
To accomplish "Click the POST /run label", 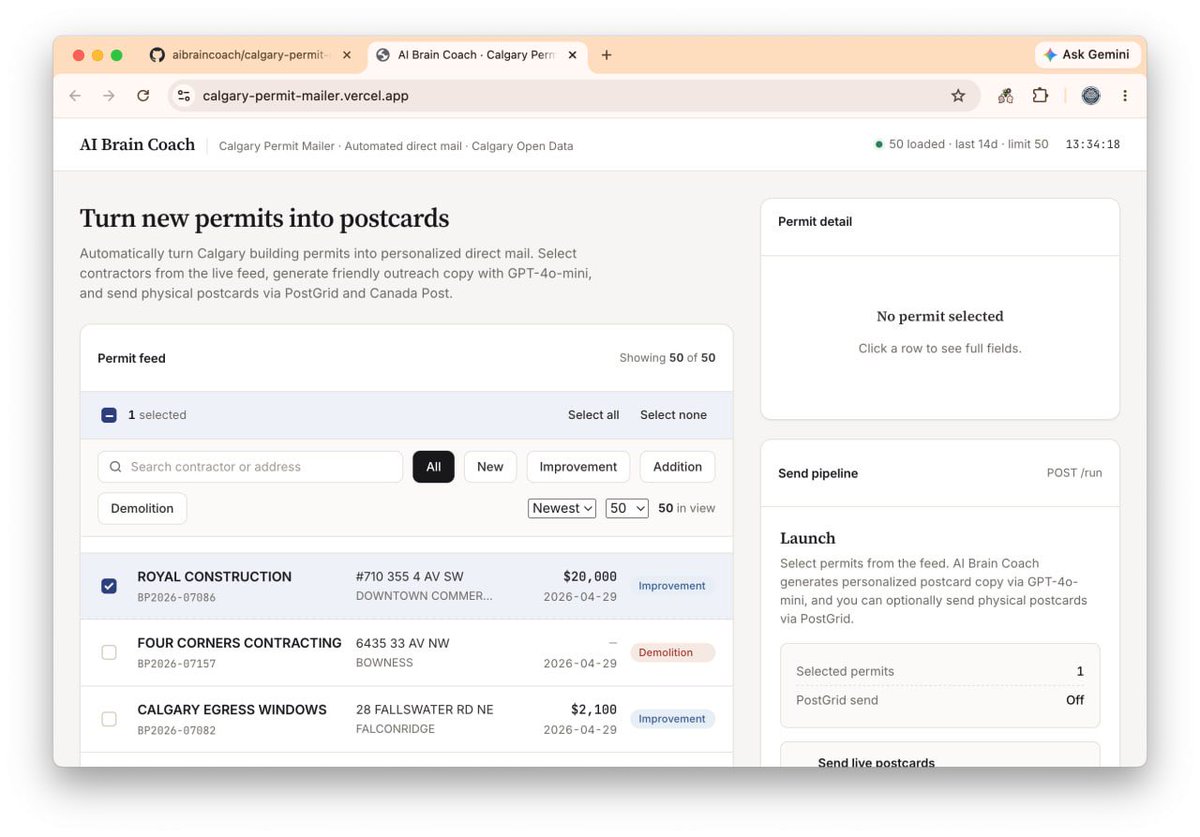I will pyautogui.click(x=1074, y=473).
